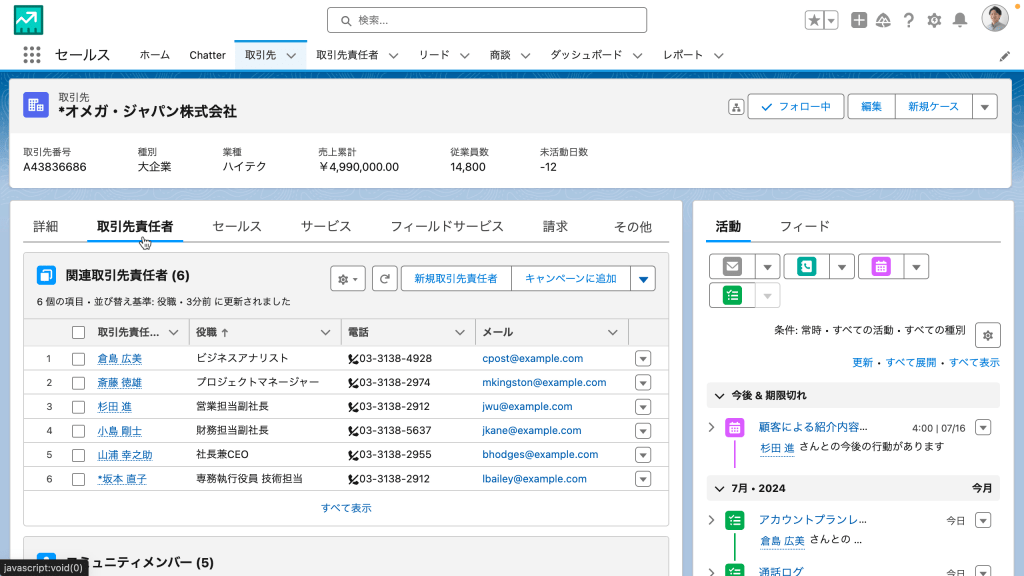Screen dimensions: 1024x576
Task: Open the setup gear icon in header
Action: 934,20
